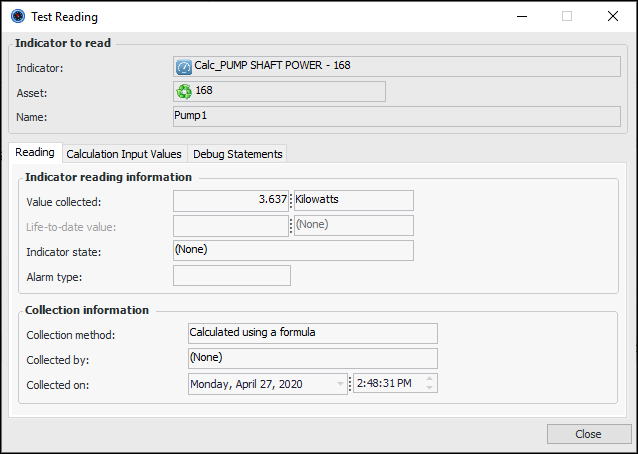
Task: Click the gauge icon beside Calc_PUMP SHAFT POWER
Action: [184, 67]
